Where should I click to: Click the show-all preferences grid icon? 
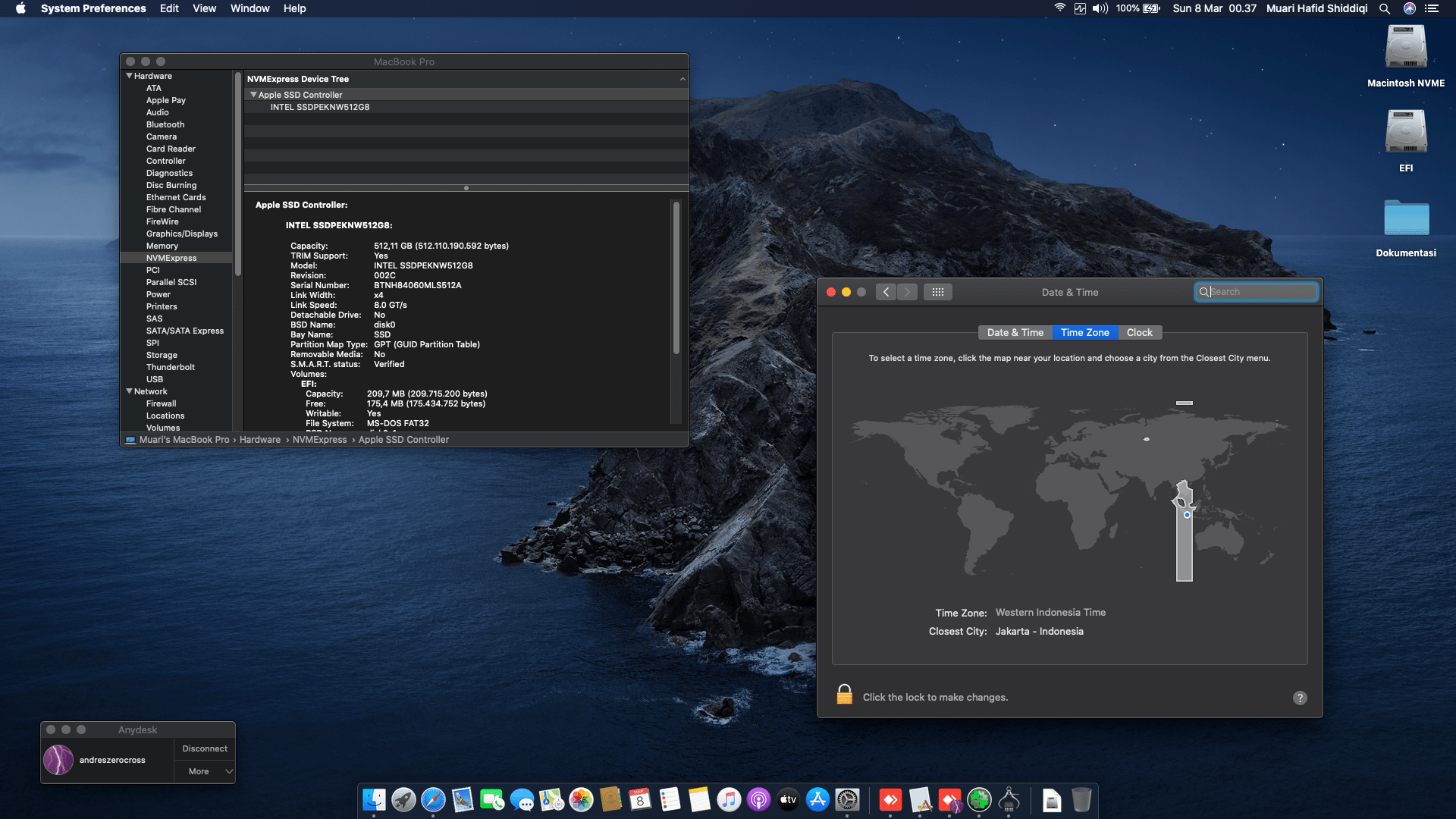pyautogui.click(x=938, y=292)
